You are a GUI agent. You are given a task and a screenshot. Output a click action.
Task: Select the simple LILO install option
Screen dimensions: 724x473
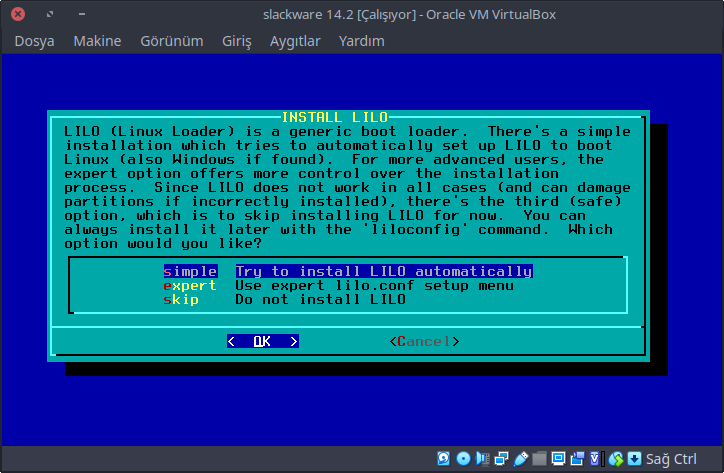(x=348, y=272)
